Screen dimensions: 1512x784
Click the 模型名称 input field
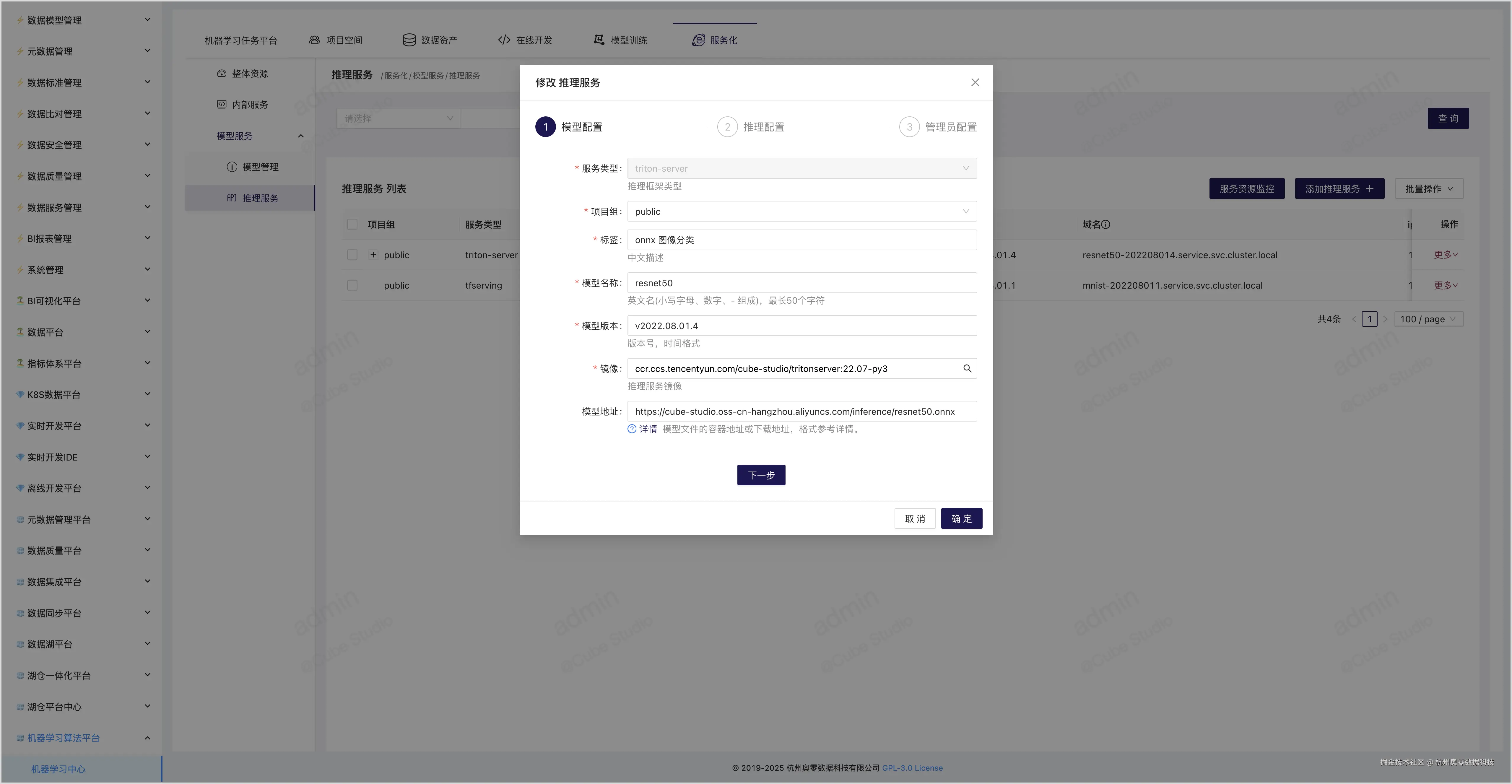801,283
